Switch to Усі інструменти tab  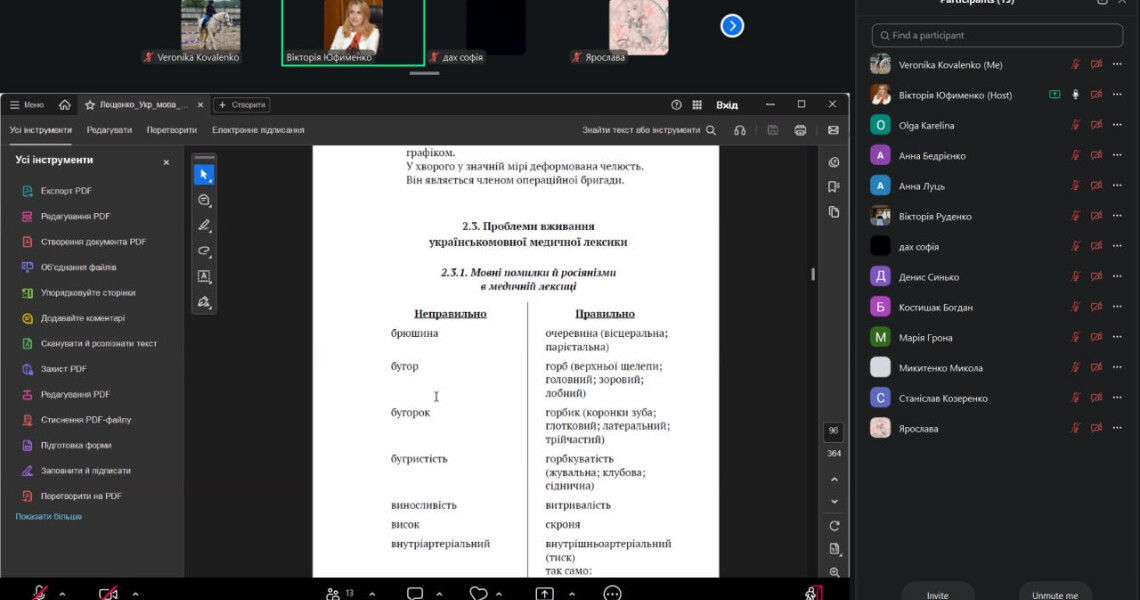pyautogui.click(x=41, y=130)
